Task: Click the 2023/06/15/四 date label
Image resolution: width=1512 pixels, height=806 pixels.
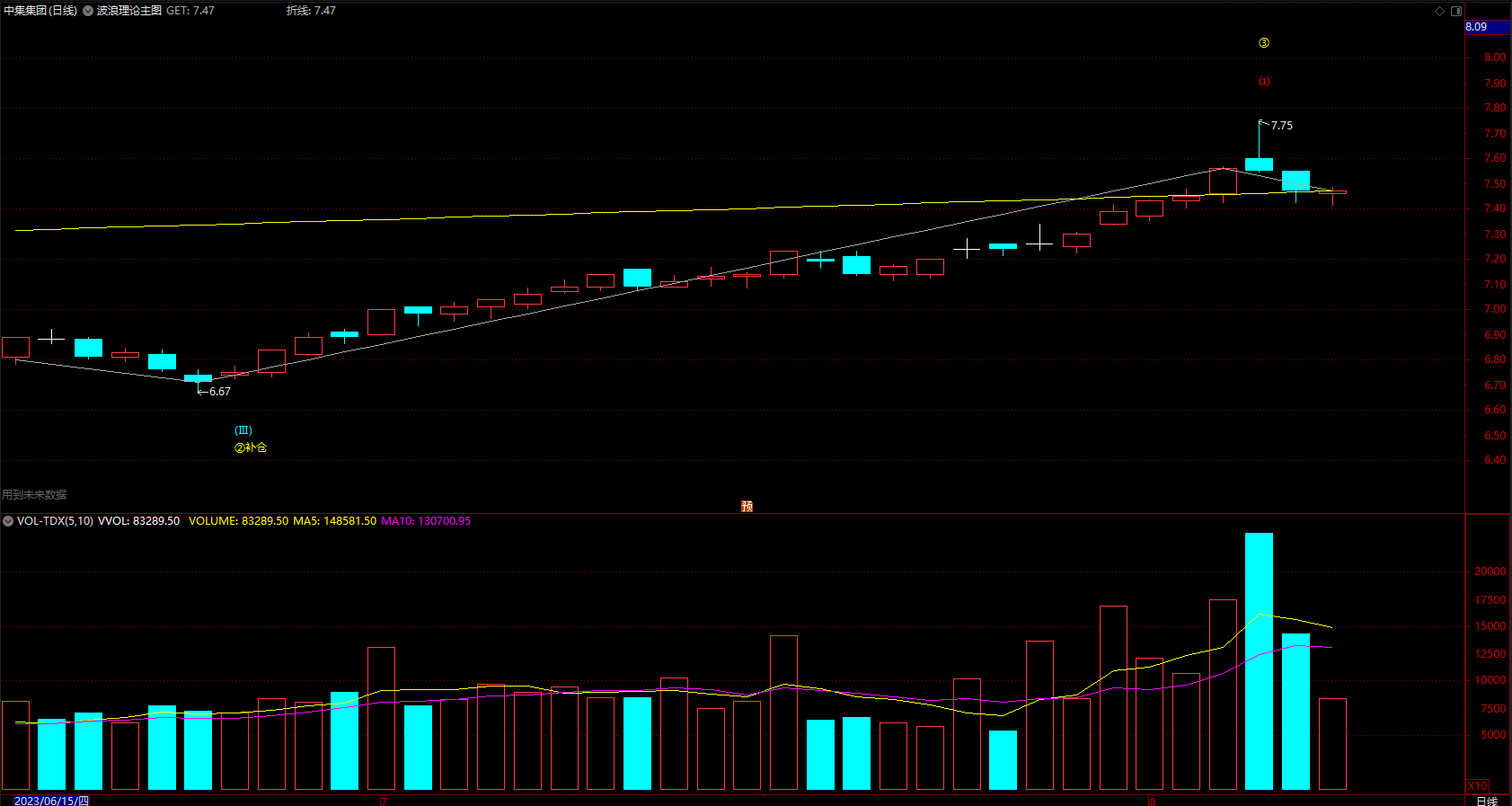Action: tap(51, 801)
